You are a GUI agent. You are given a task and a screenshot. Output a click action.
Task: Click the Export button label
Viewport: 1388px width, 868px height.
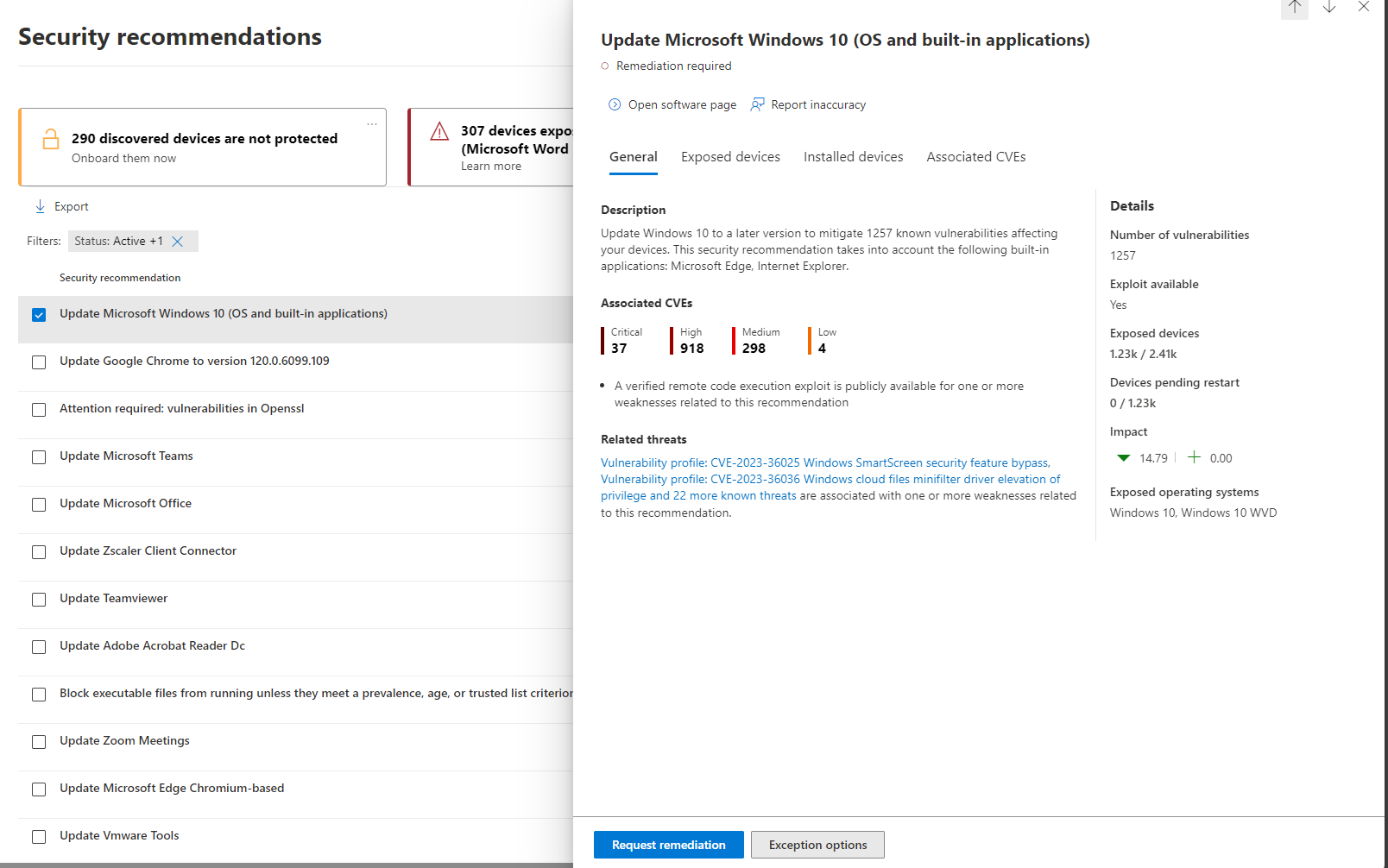pos(72,206)
